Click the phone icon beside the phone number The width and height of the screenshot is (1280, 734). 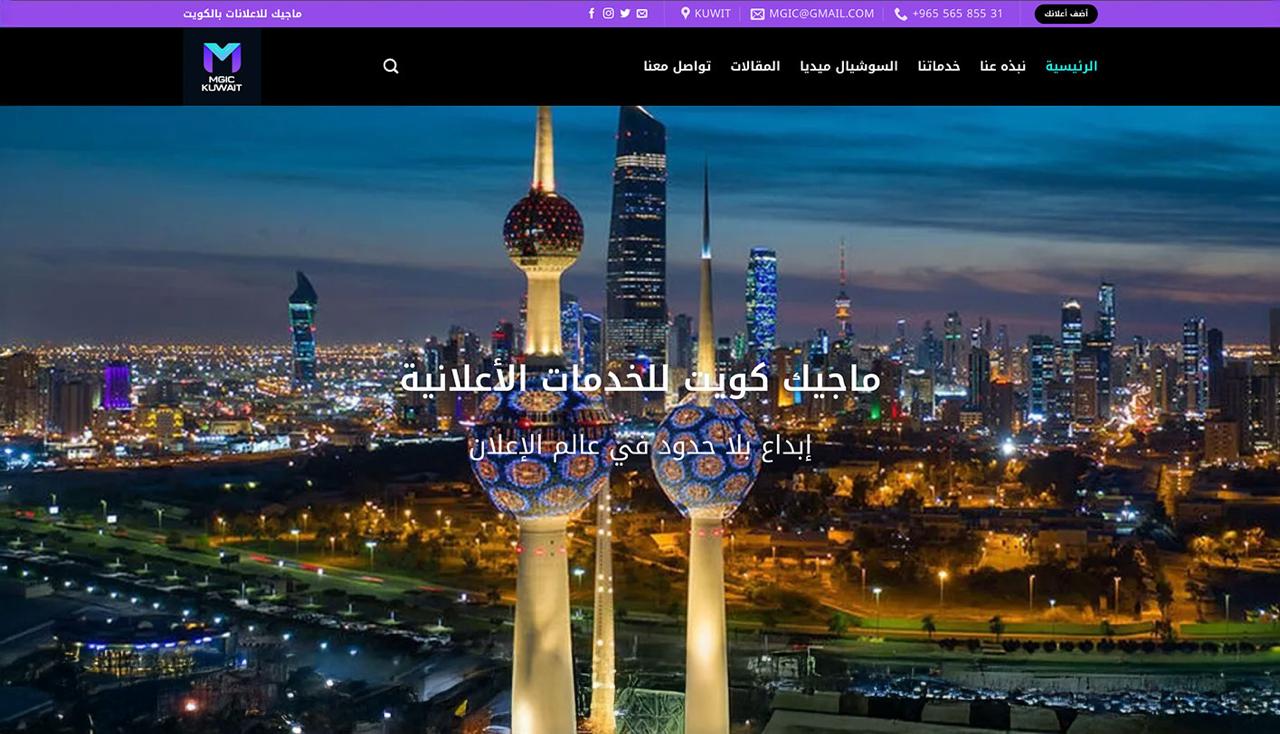[901, 14]
